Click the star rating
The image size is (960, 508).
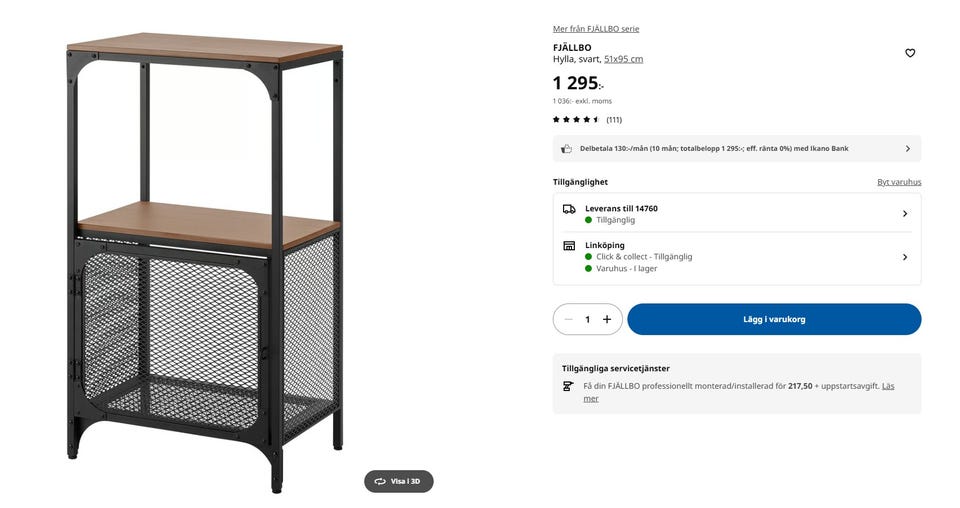click(x=576, y=120)
